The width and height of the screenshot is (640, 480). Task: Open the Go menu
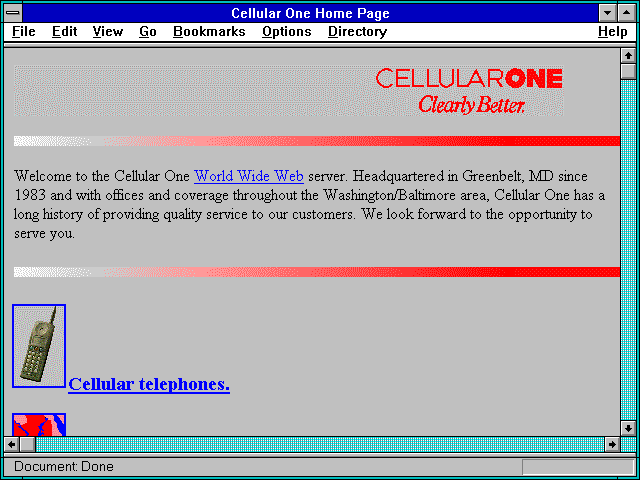(148, 32)
